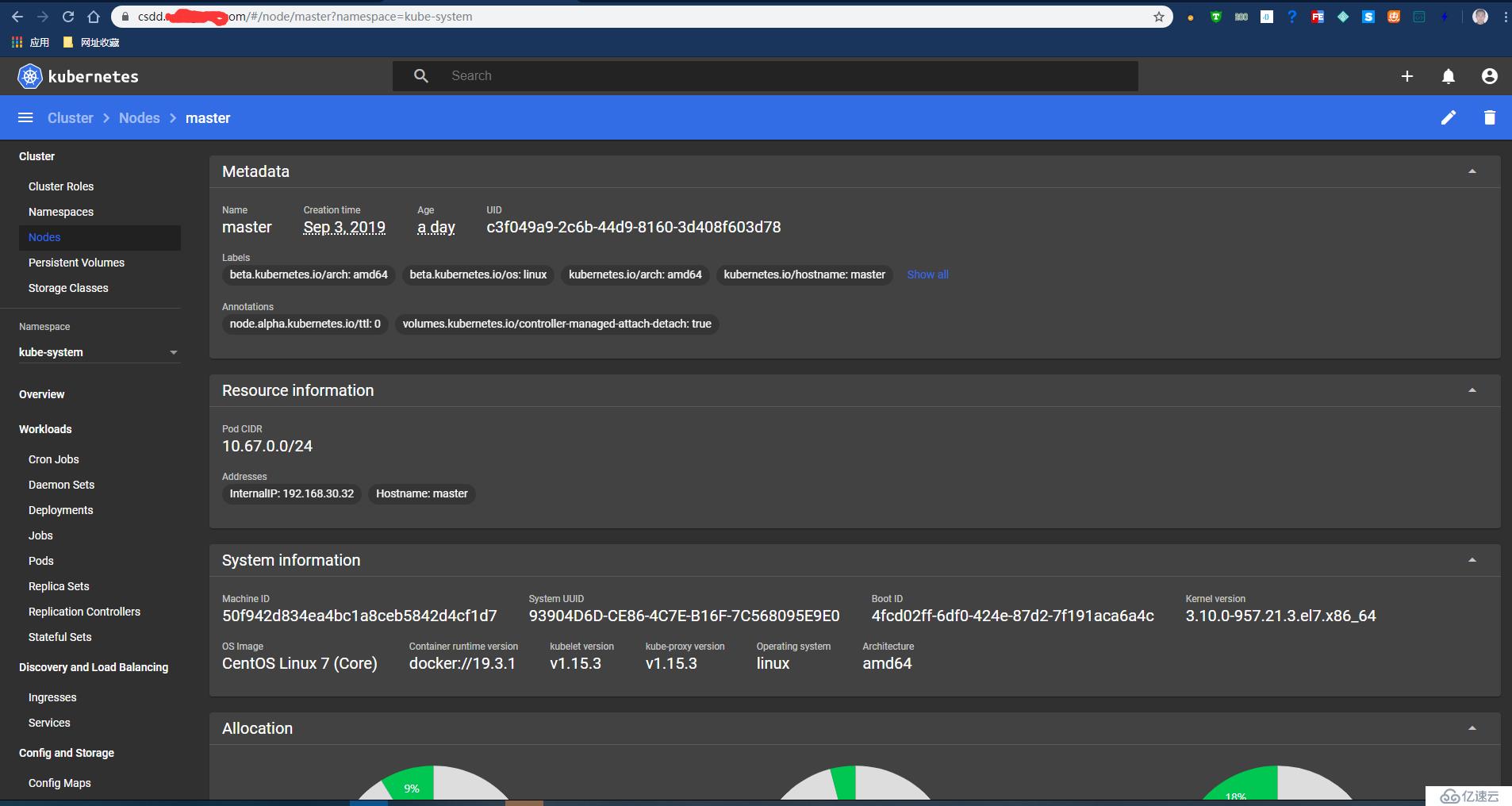This screenshot has height=806, width=1512.
Task: Go back with browser back arrow
Action: pos(17,16)
